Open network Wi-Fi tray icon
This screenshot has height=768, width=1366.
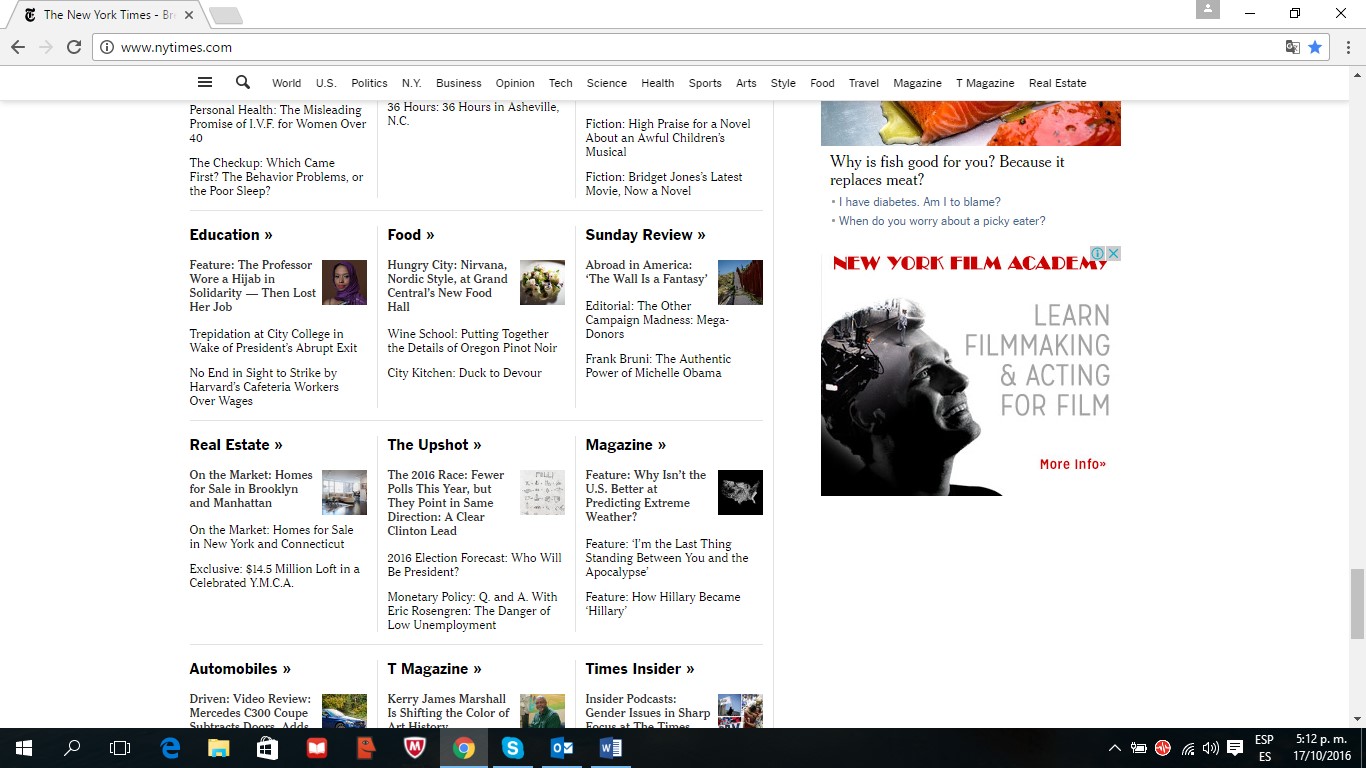[1188, 748]
